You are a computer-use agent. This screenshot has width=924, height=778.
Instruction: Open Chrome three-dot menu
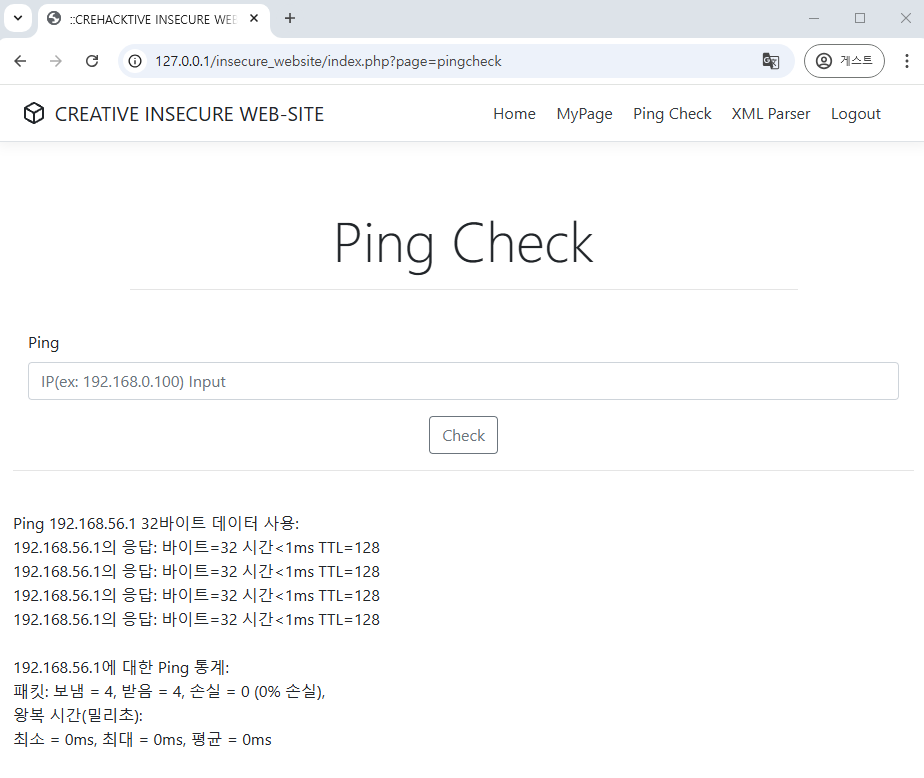(907, 61)
